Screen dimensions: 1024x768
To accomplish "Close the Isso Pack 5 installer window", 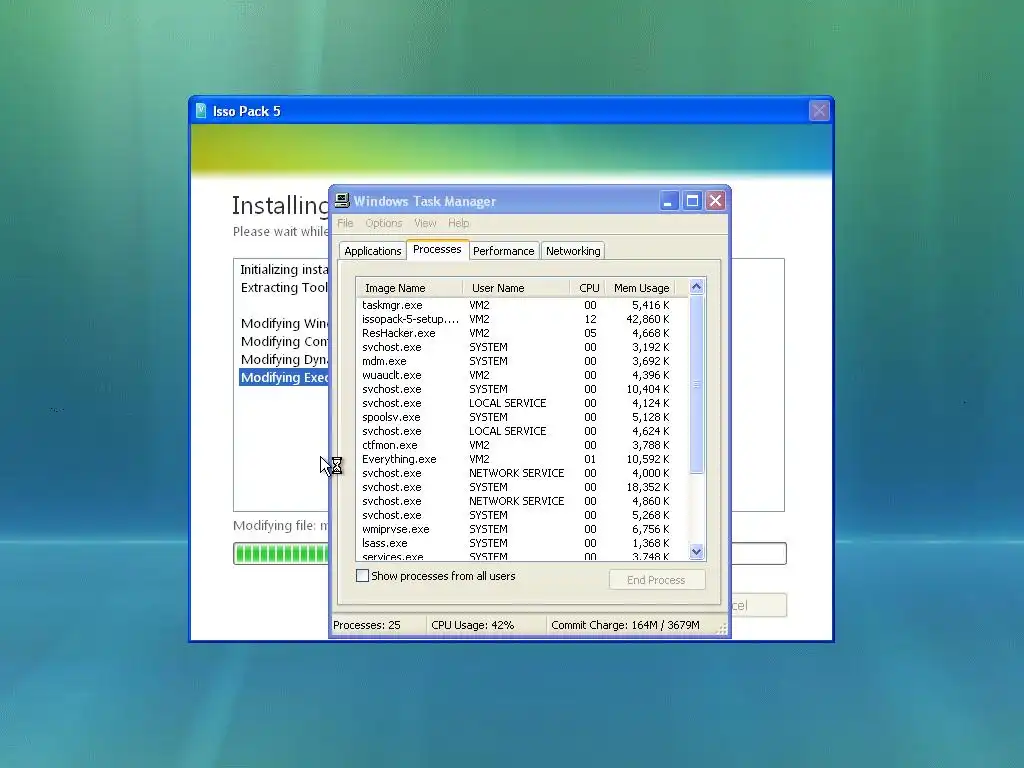I will pos(819,110).
